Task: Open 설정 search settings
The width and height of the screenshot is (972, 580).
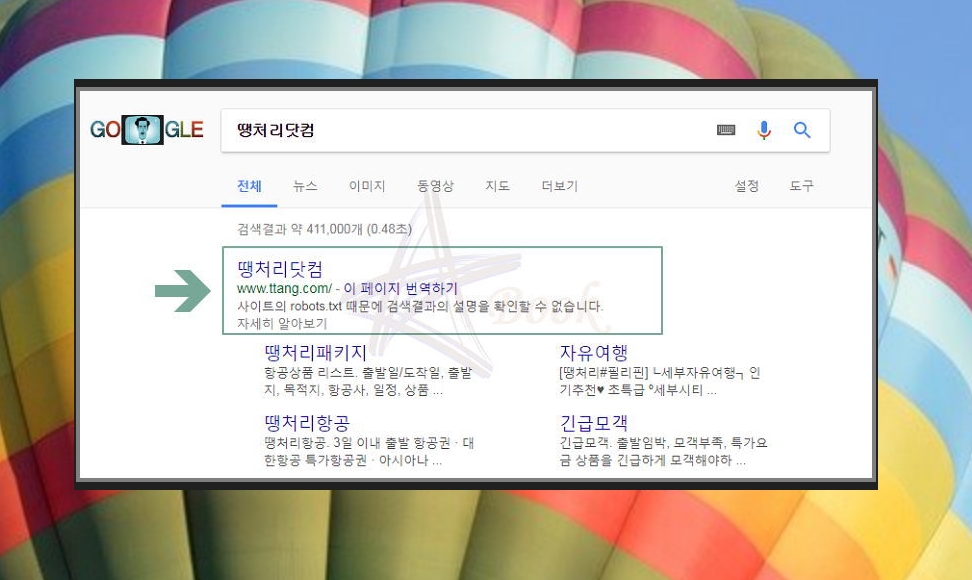Action: click(x=746, y=186)
